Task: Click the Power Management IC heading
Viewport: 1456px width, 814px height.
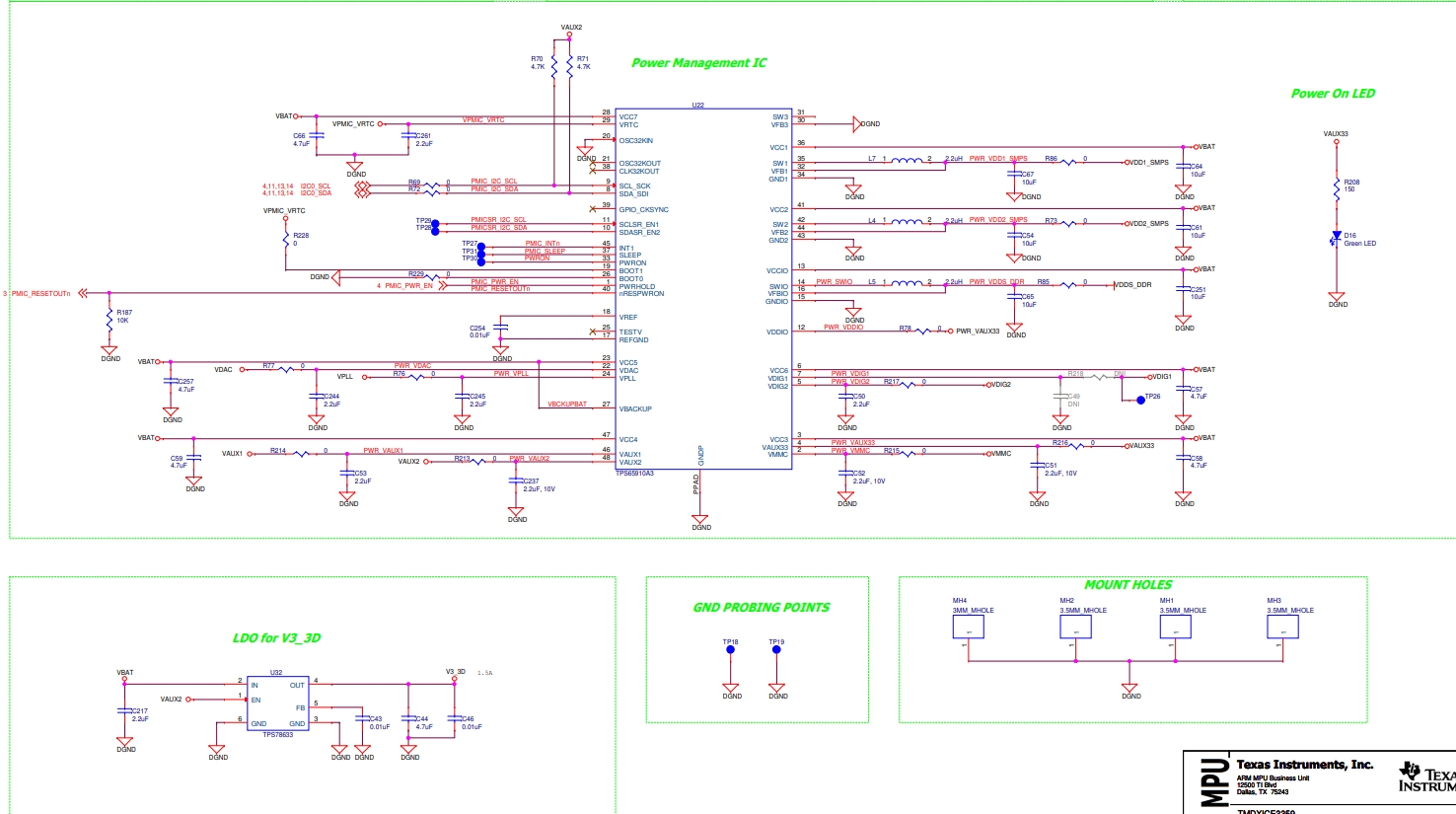Action: point(698,63)
